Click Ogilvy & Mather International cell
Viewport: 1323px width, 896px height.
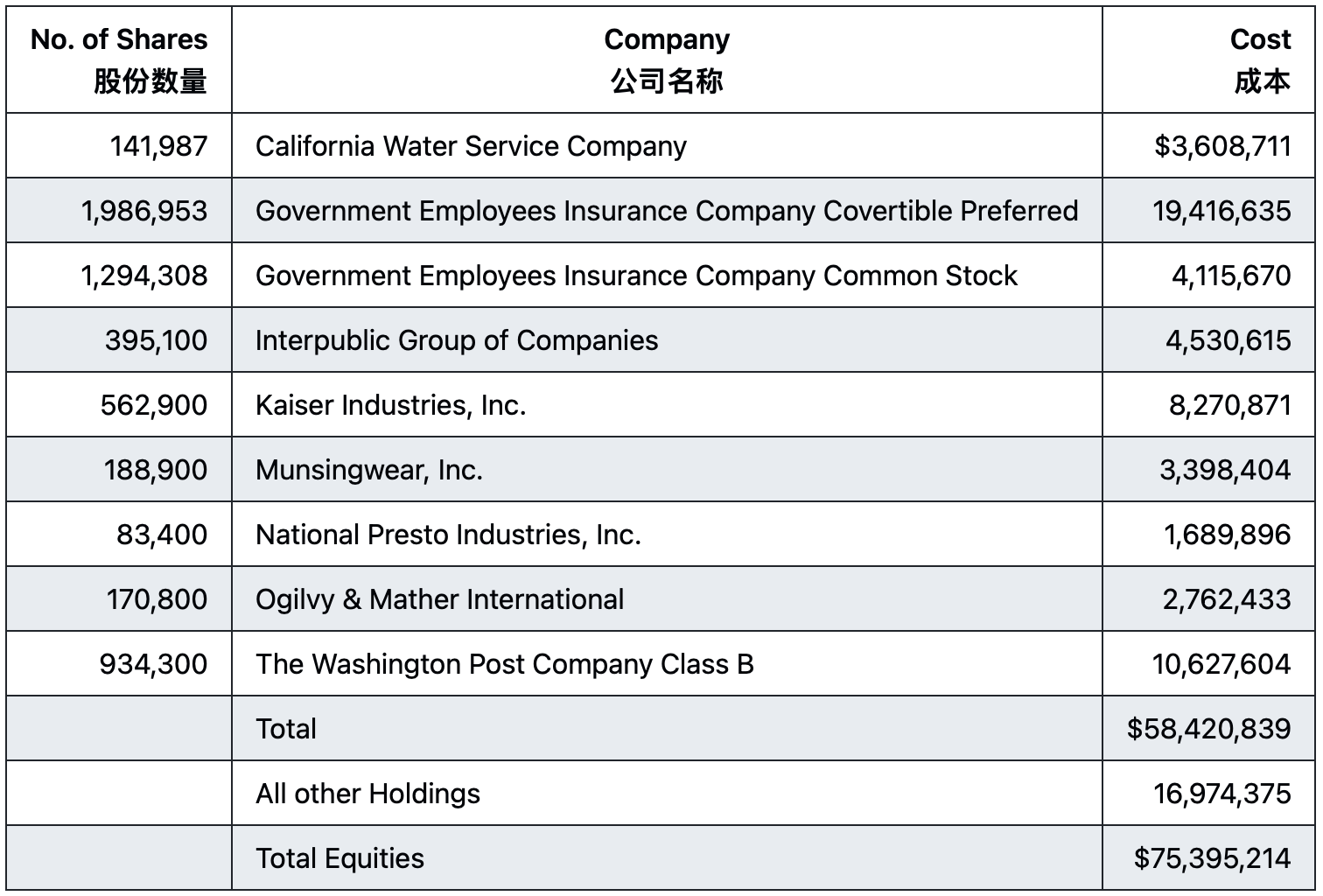point(667,598)
